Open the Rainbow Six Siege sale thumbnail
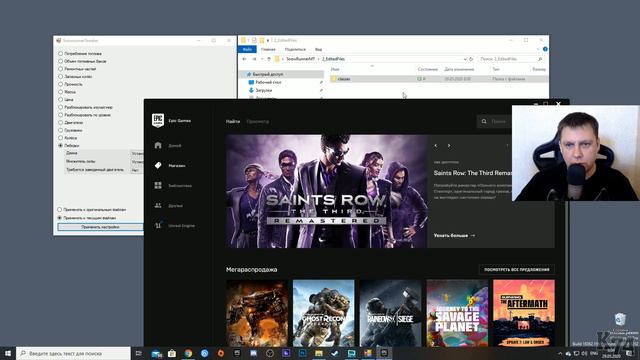The height and width of the screenshot is (360, 640). 391,313
